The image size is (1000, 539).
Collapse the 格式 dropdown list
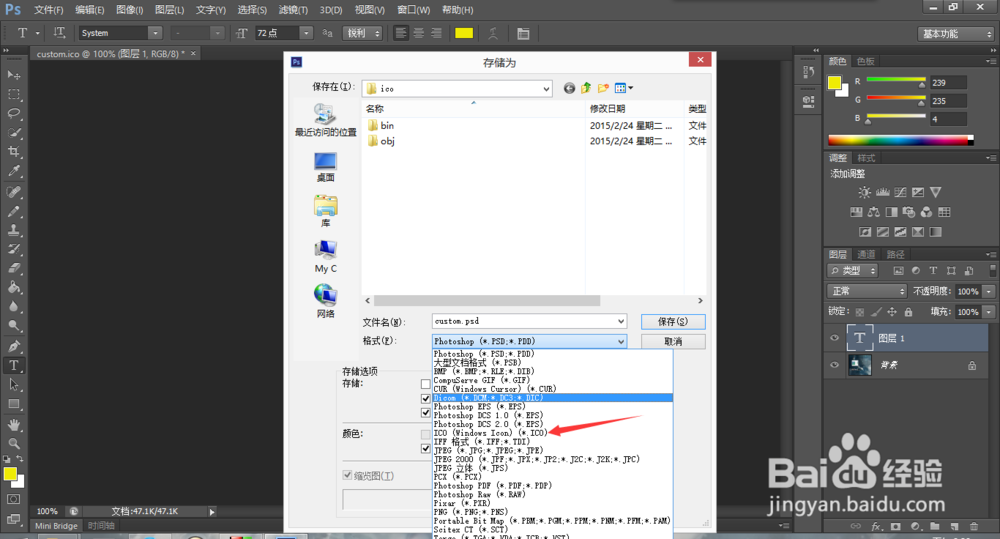[x=621, y=342]
